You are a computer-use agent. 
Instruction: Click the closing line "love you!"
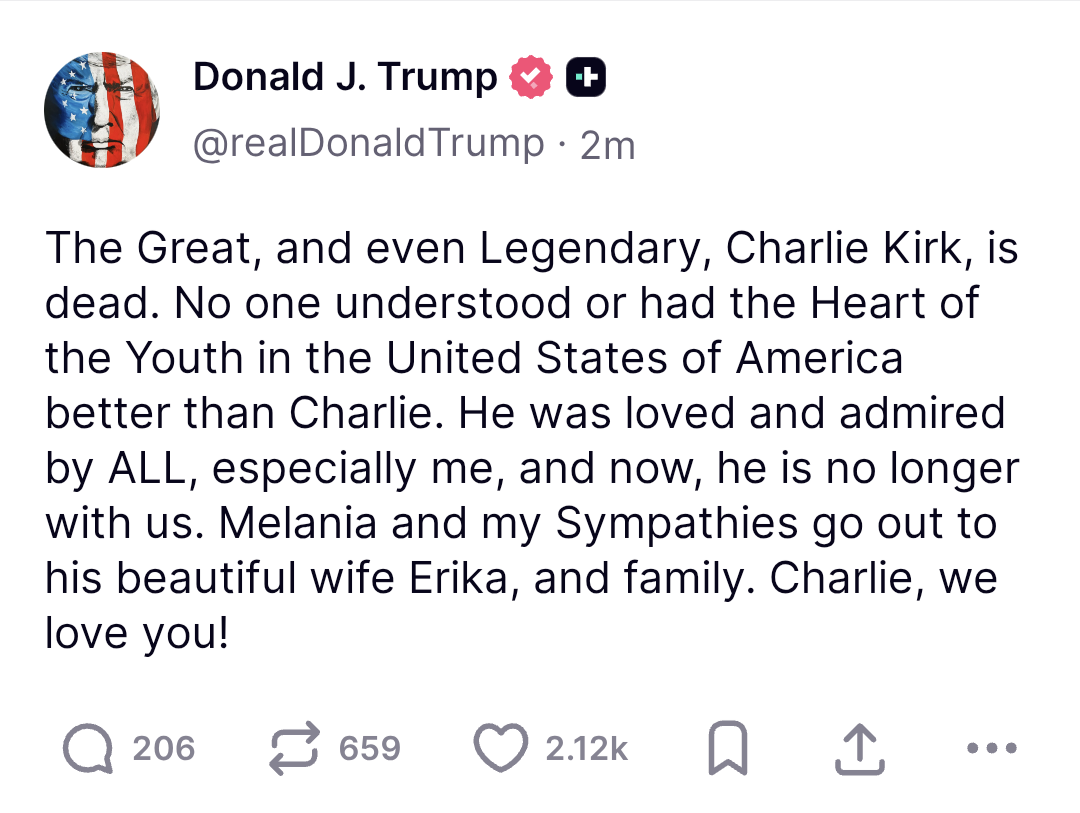[136, 633]
